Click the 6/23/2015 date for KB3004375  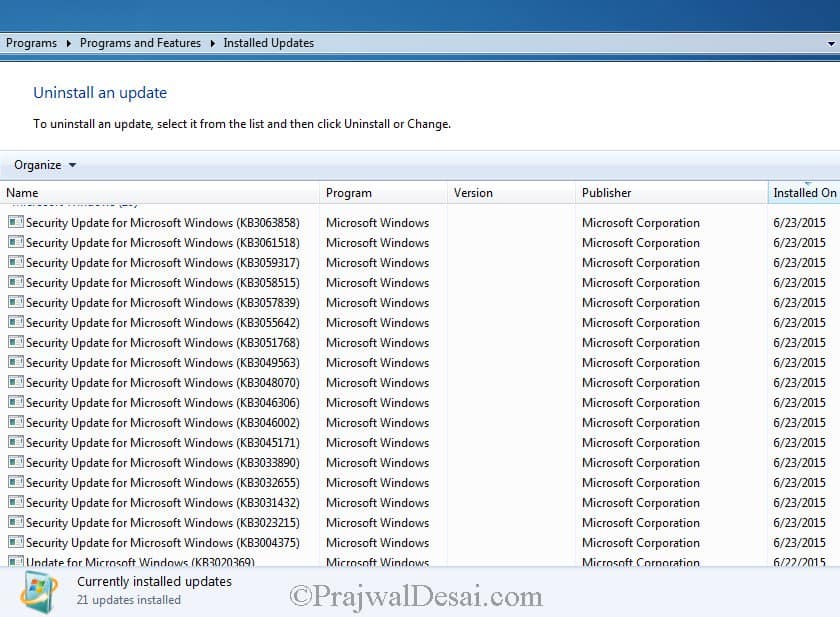(799, 543)
